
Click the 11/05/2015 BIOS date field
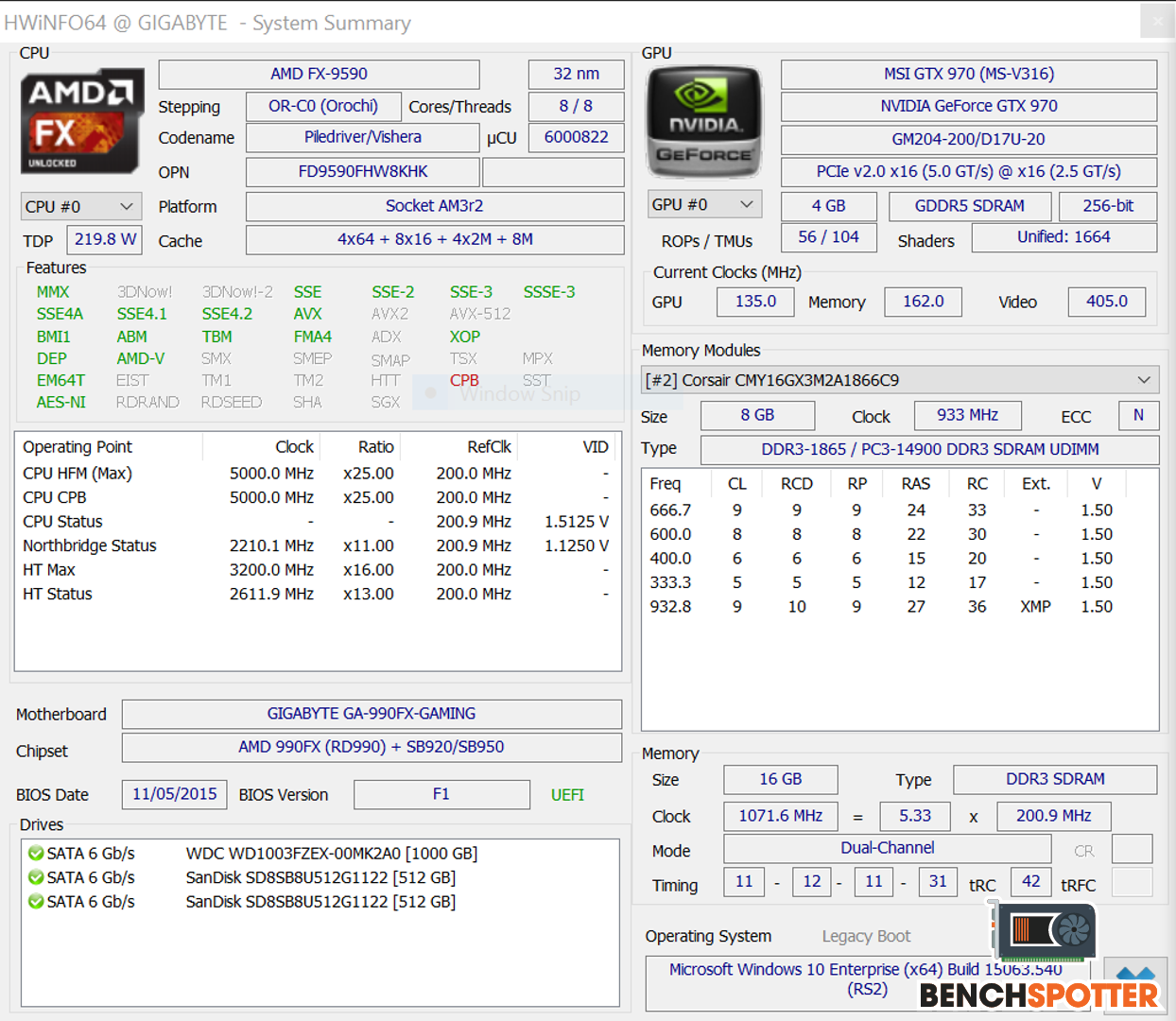(x=175, y=794)
